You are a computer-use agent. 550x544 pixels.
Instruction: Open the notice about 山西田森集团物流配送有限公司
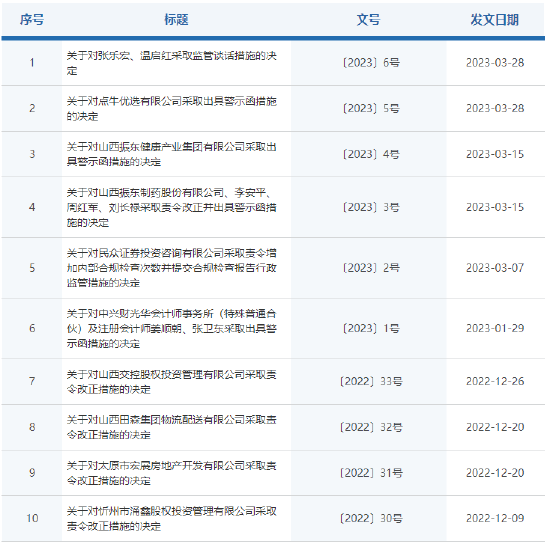click(172, 427)
